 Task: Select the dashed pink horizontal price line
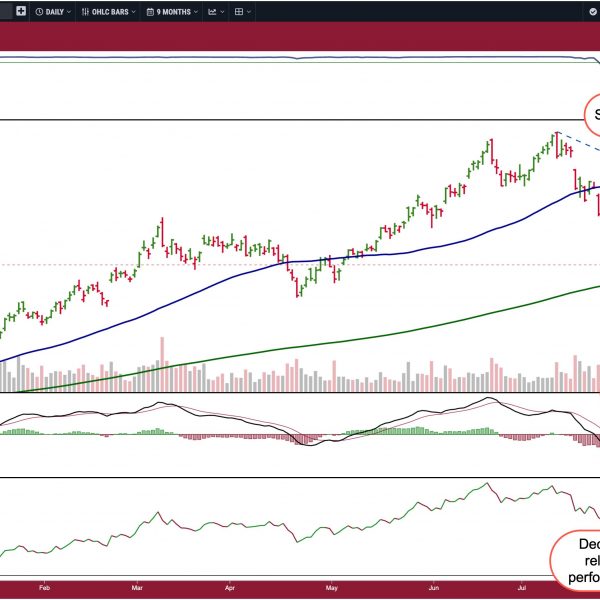pos(300,264)
